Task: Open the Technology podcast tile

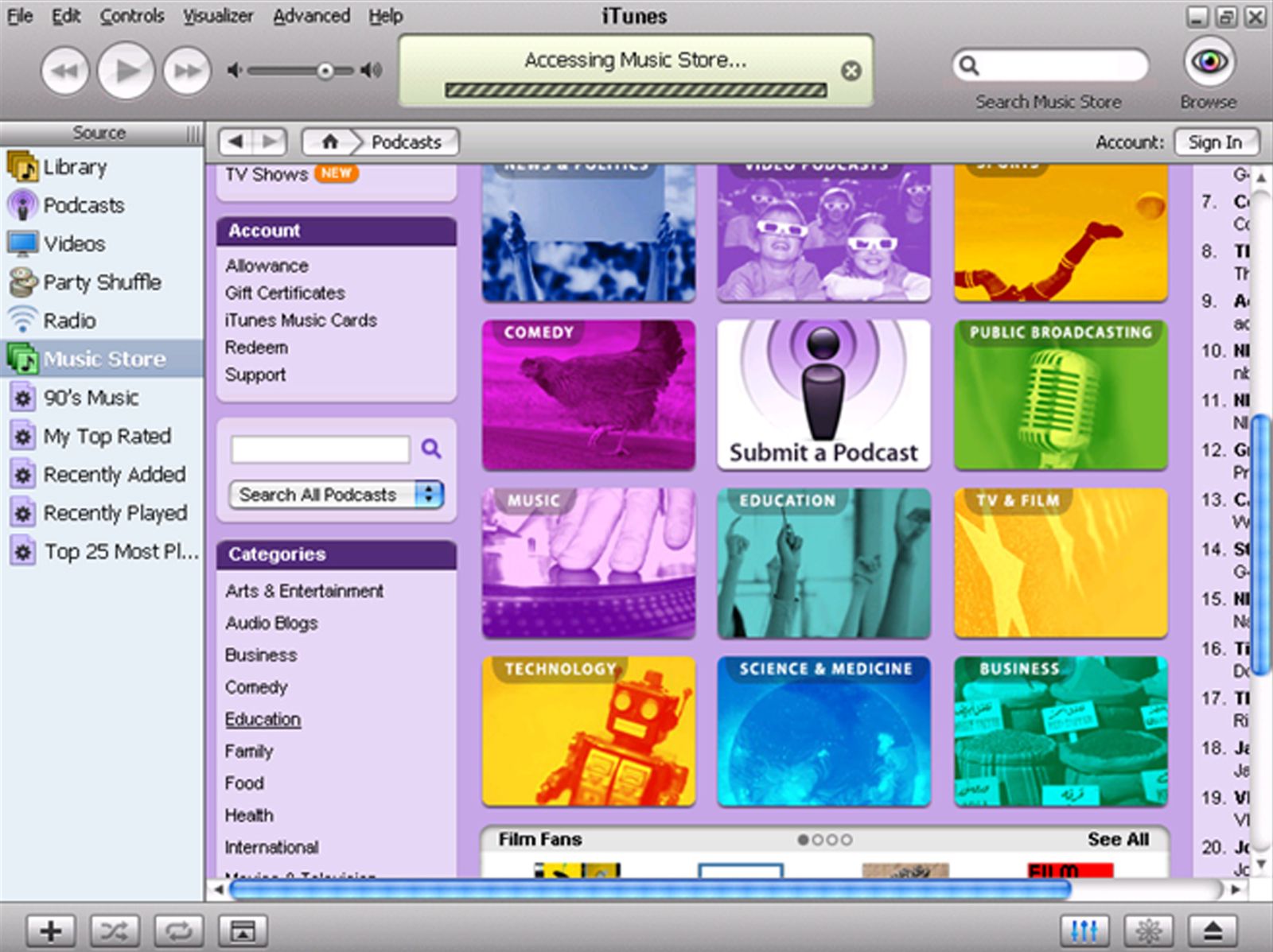Action: click(x=589, y=732)
